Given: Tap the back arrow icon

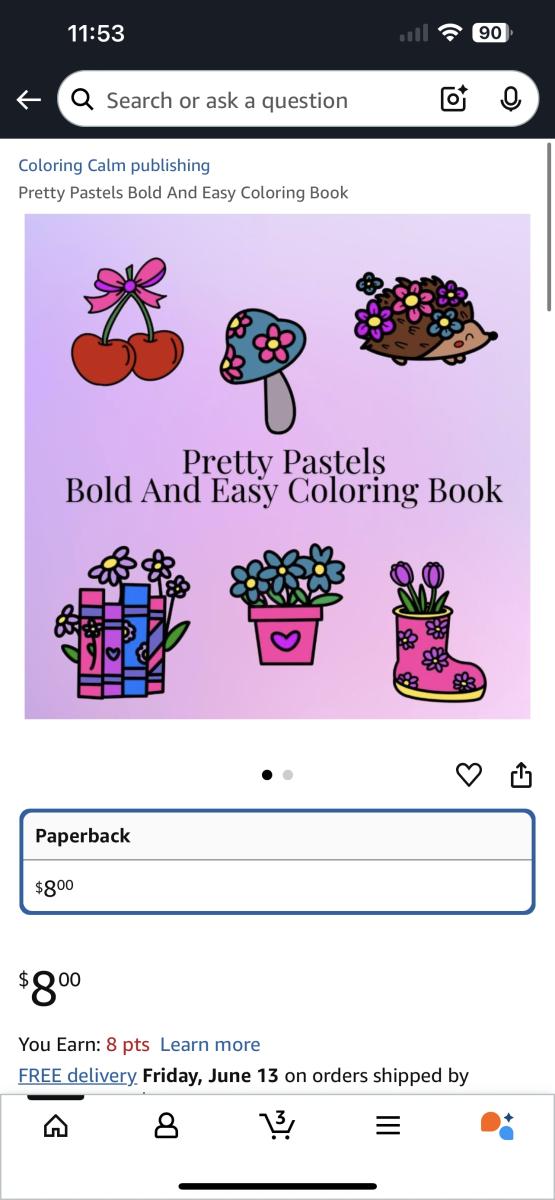Looking at the screenshot, I should (28, 100).
